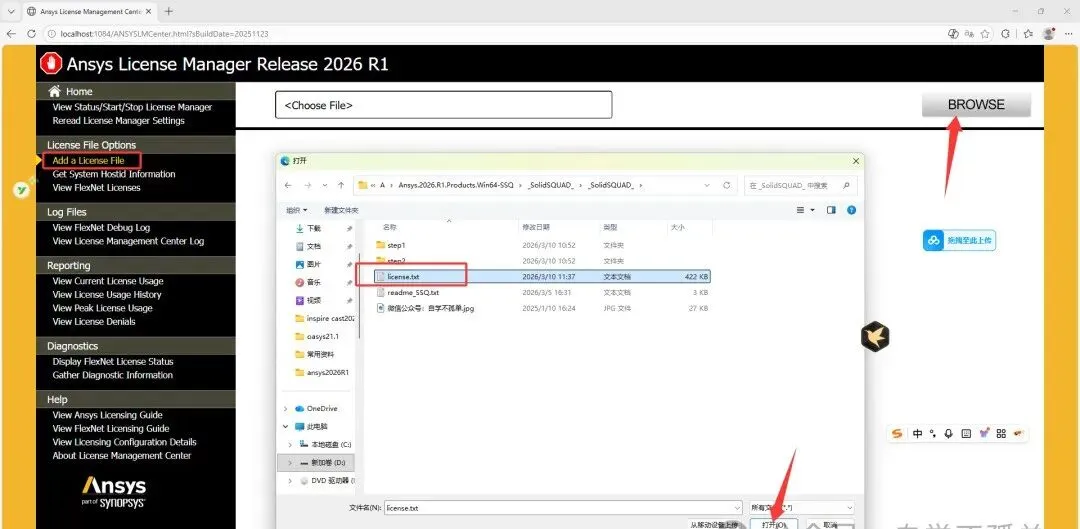Open the browser settings ellipsis menu
This screenshot has height=529, width=1080.
point(1067,34)
